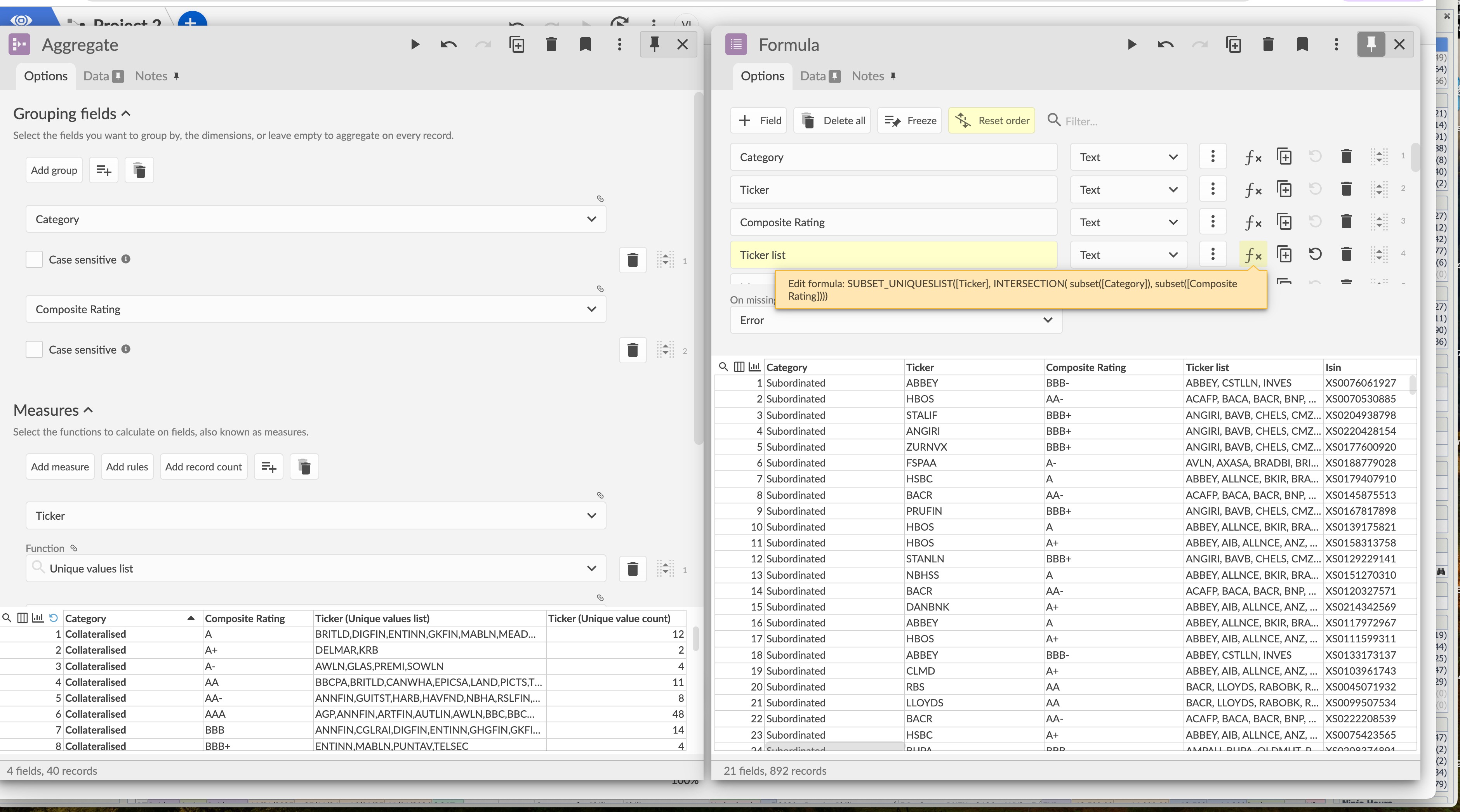Select the Formula Options tab

tap(762, 76)
